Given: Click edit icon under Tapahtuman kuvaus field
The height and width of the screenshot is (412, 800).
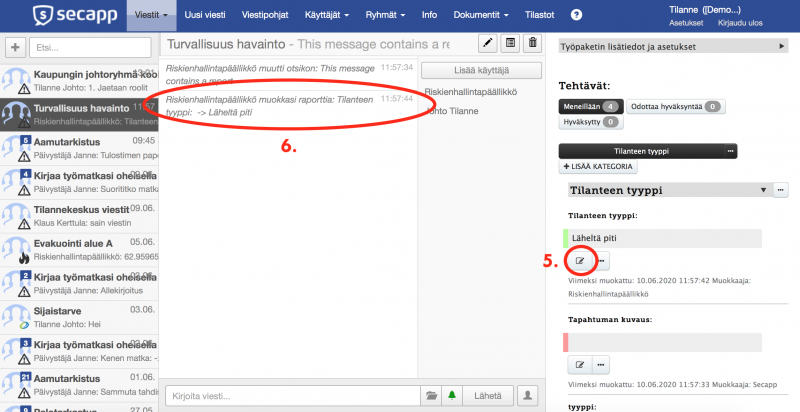Looking at the screenshot, I should click(x=580, y=365).
